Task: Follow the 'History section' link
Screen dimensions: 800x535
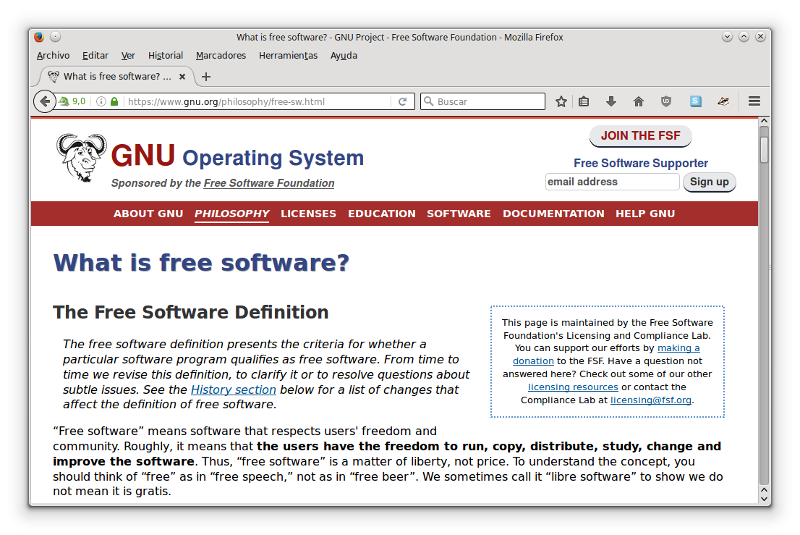Action: point(233,390)
